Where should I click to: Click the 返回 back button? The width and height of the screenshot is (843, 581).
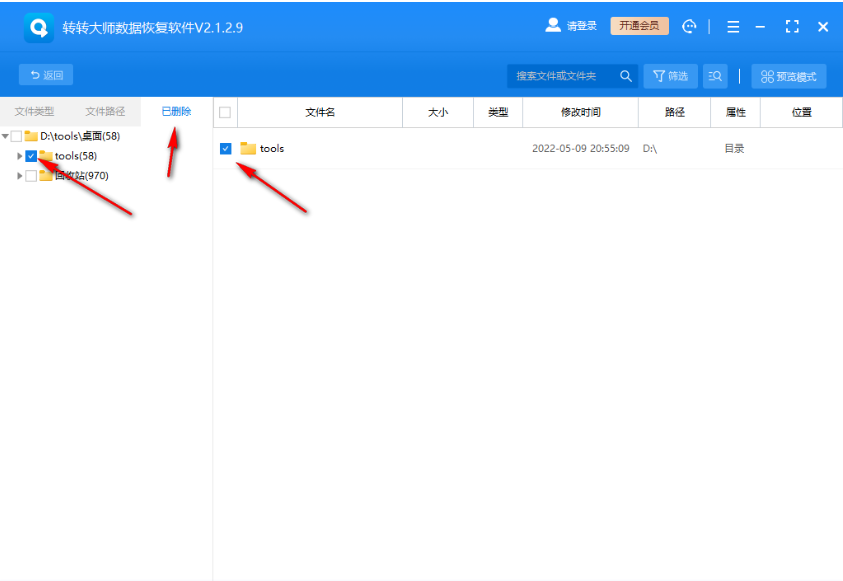click(46, 75)
